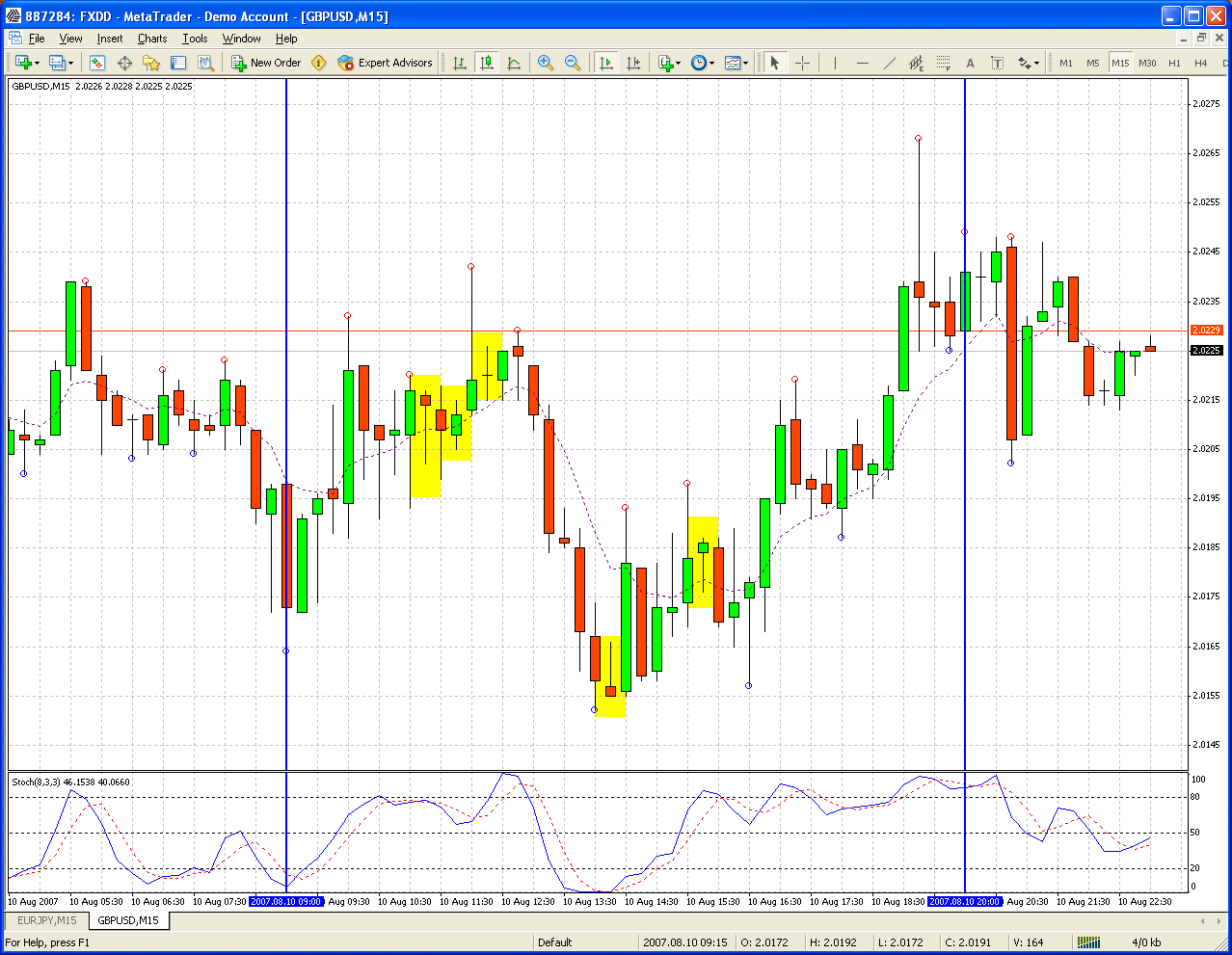Open the Navigator panel star-folder icon
The width and height of the screenshot is (1232, 955).
tap(151, 63)
